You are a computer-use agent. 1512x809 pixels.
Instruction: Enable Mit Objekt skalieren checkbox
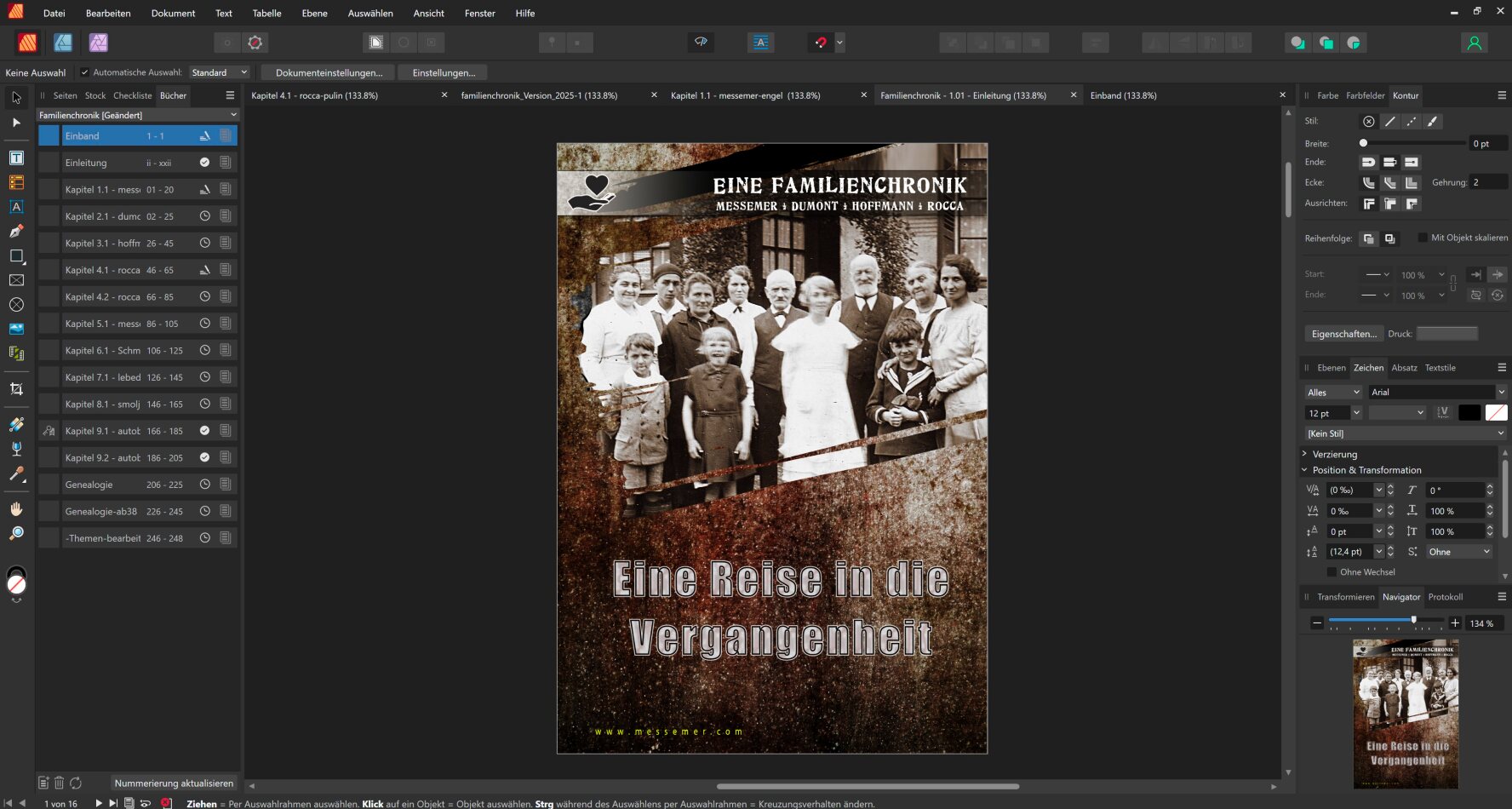(1423, 238)
